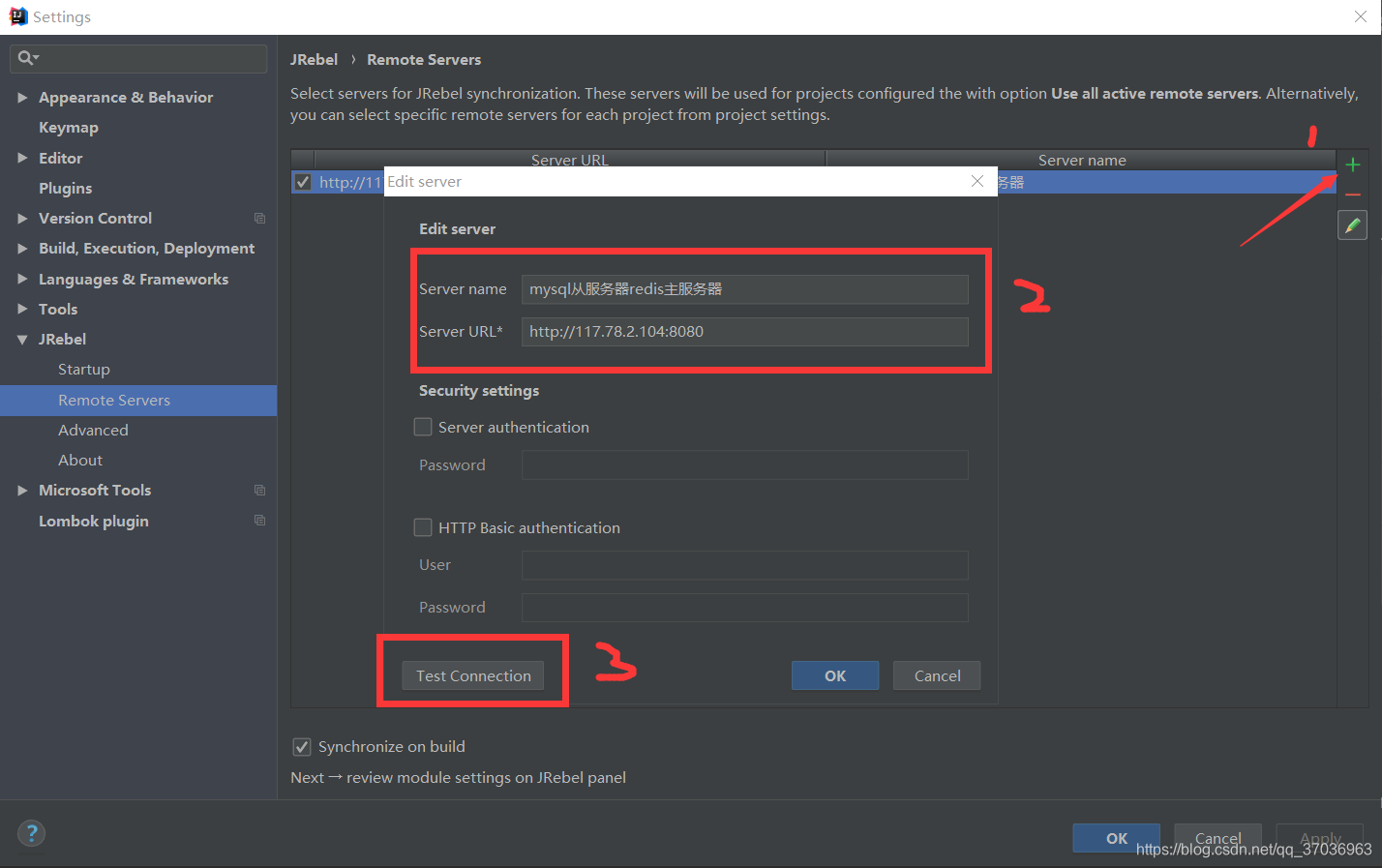Click the pencil icon to edit server
This screenshot has width=1382, height=868.
1352,224
